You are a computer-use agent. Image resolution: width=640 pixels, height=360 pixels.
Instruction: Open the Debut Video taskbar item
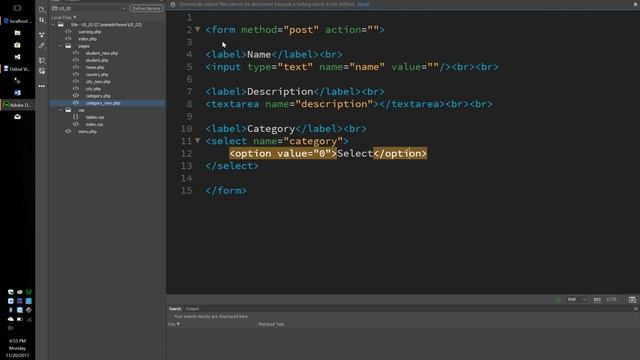(18, 69)
